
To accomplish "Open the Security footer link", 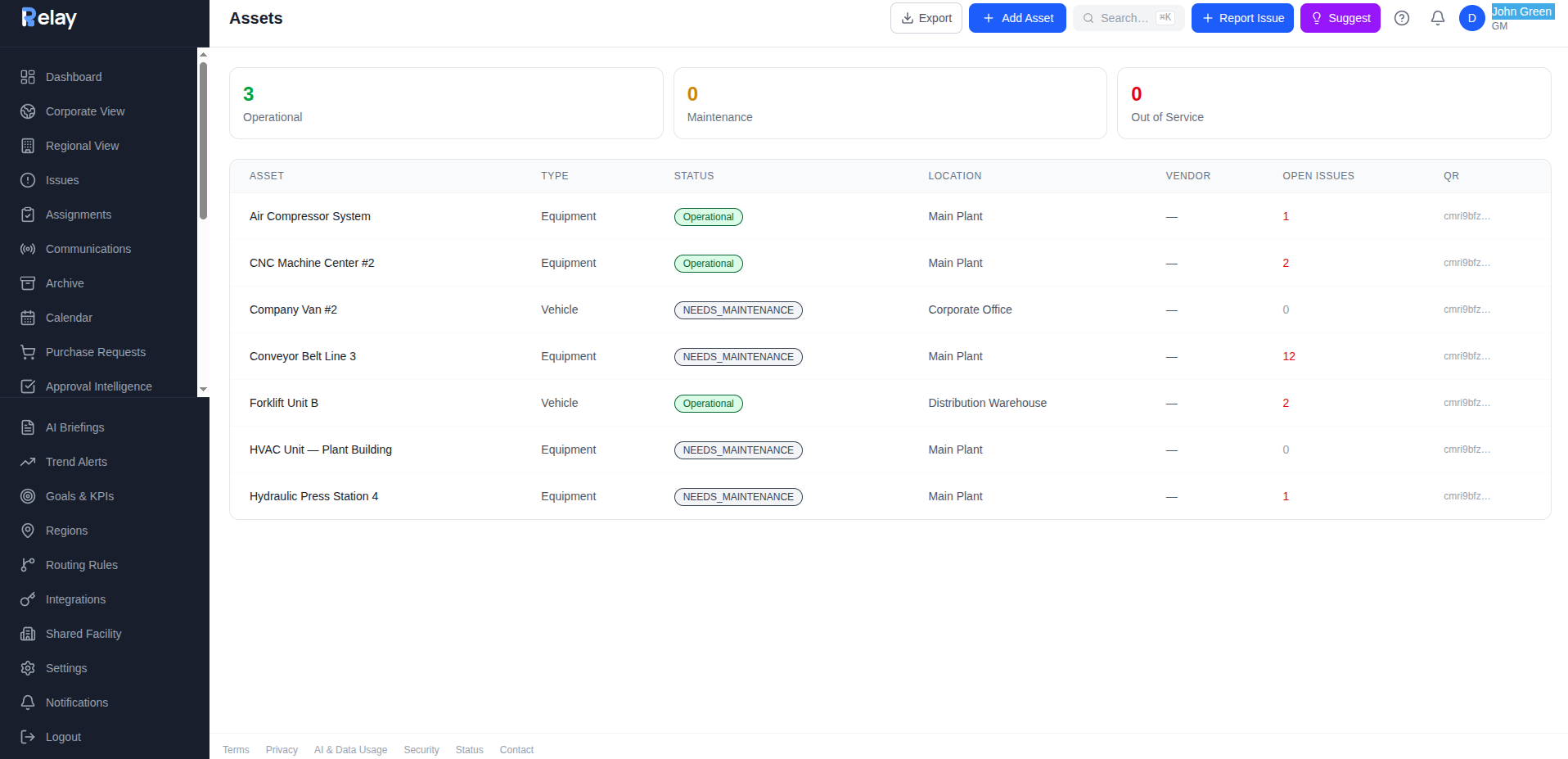I will click(421, 750).
